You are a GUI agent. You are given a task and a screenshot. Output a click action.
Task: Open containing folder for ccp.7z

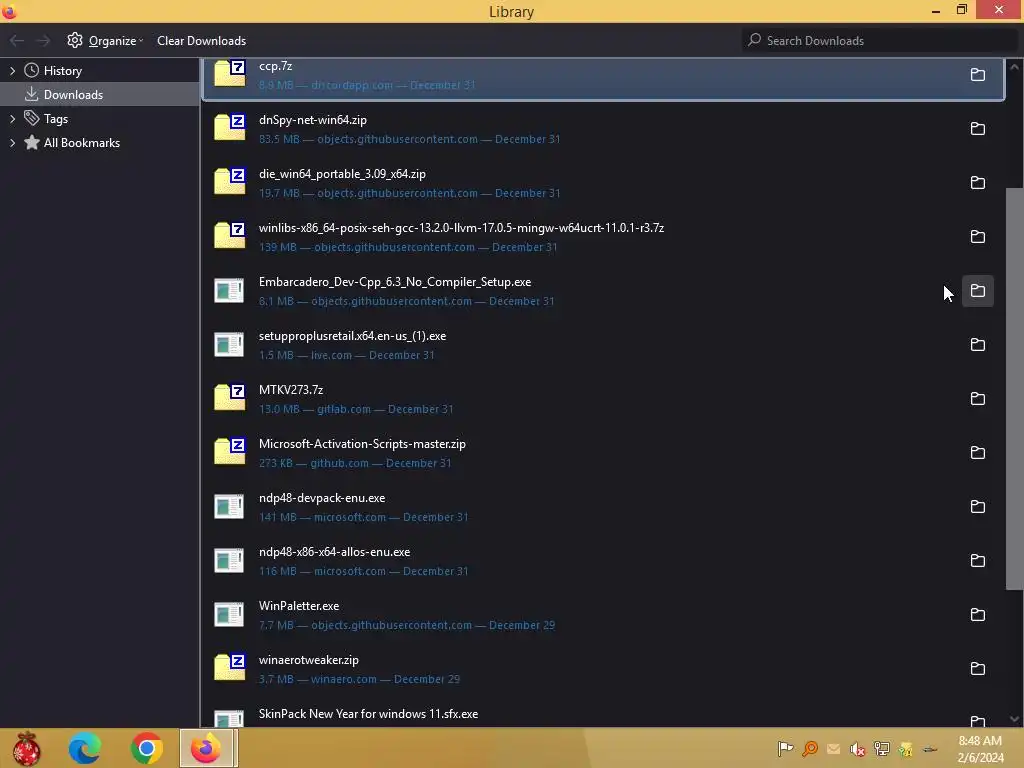point(978,74)
